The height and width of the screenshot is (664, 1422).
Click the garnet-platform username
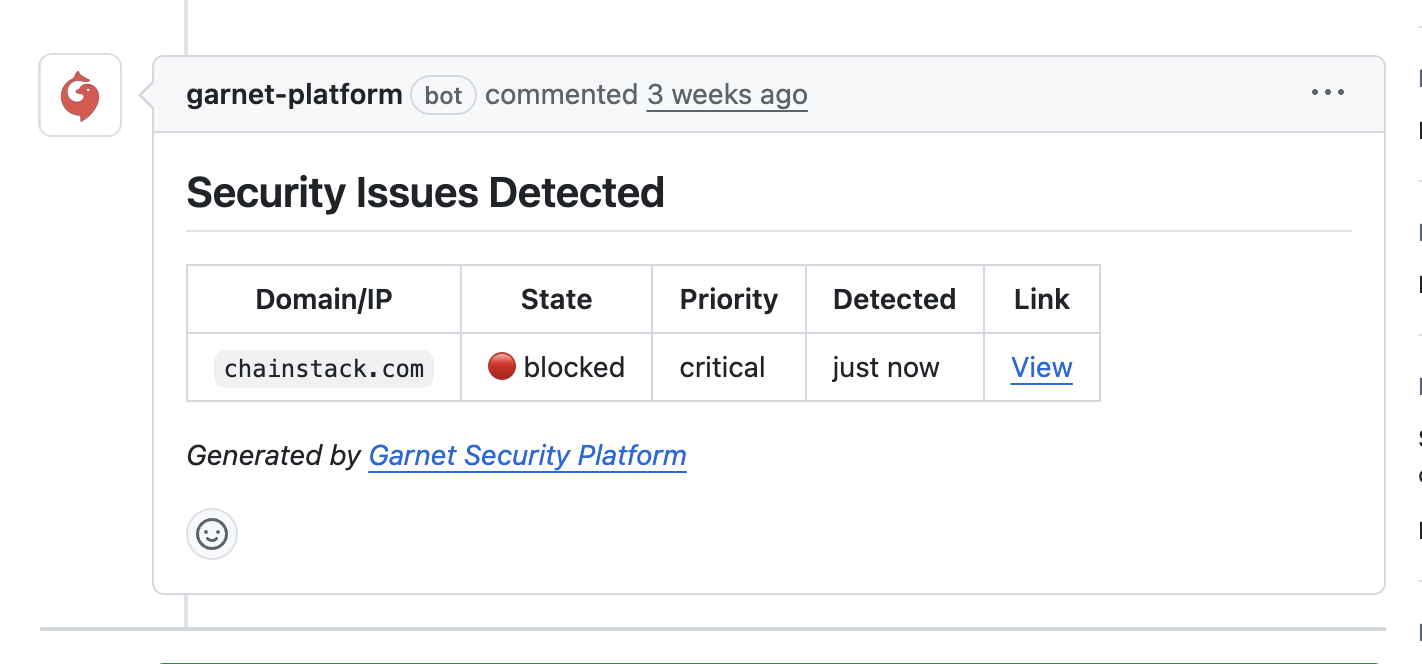pos(293,94)
